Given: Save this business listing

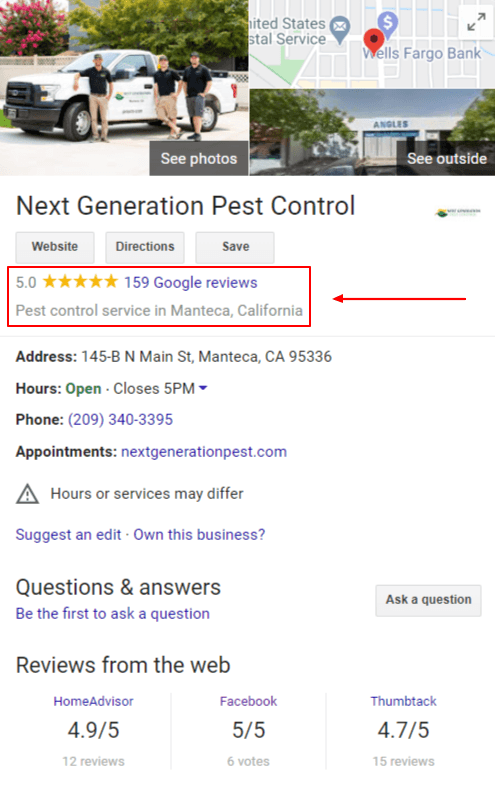Looking at the screenshot, I should coord(235,247).
